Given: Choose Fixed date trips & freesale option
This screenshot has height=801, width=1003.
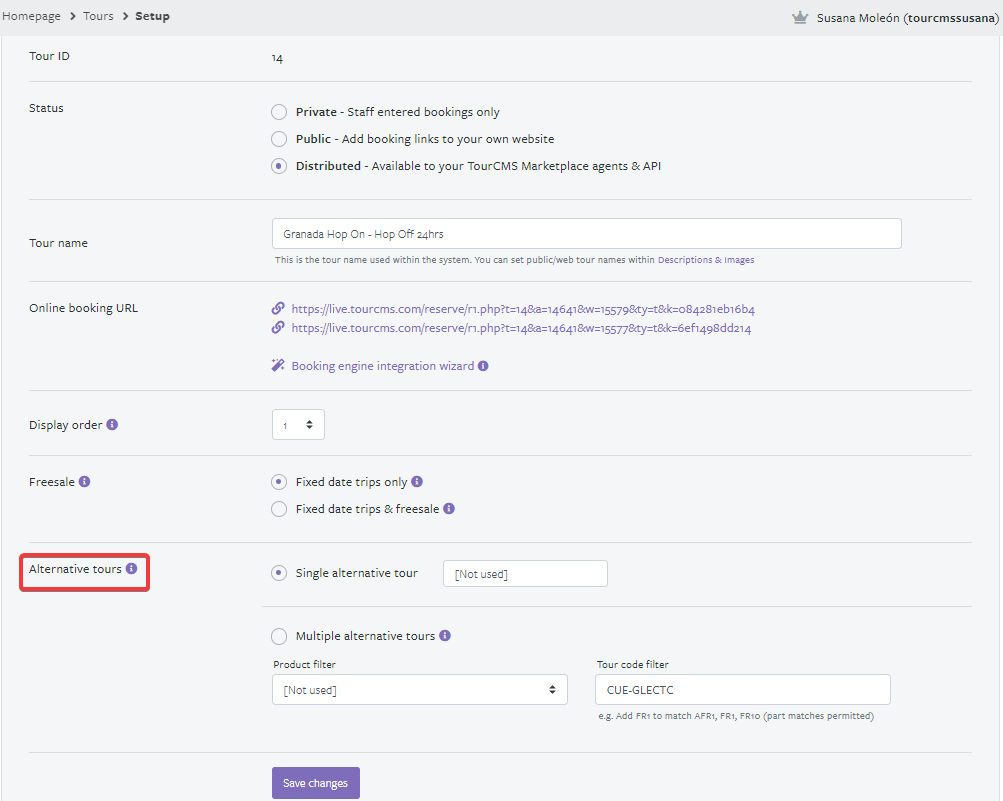Looking at the screenshot, I should point(279,509).
